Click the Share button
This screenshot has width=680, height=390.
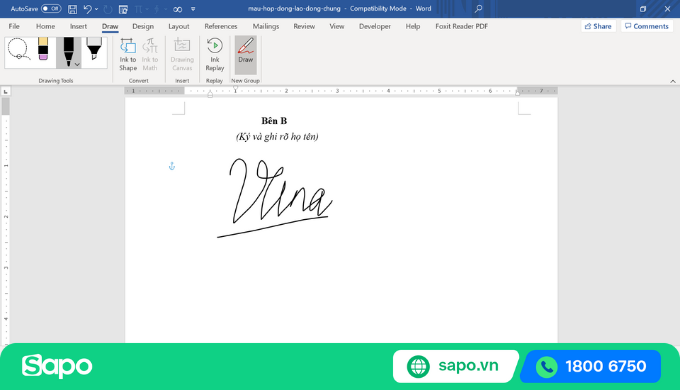[x=598, y=26]
